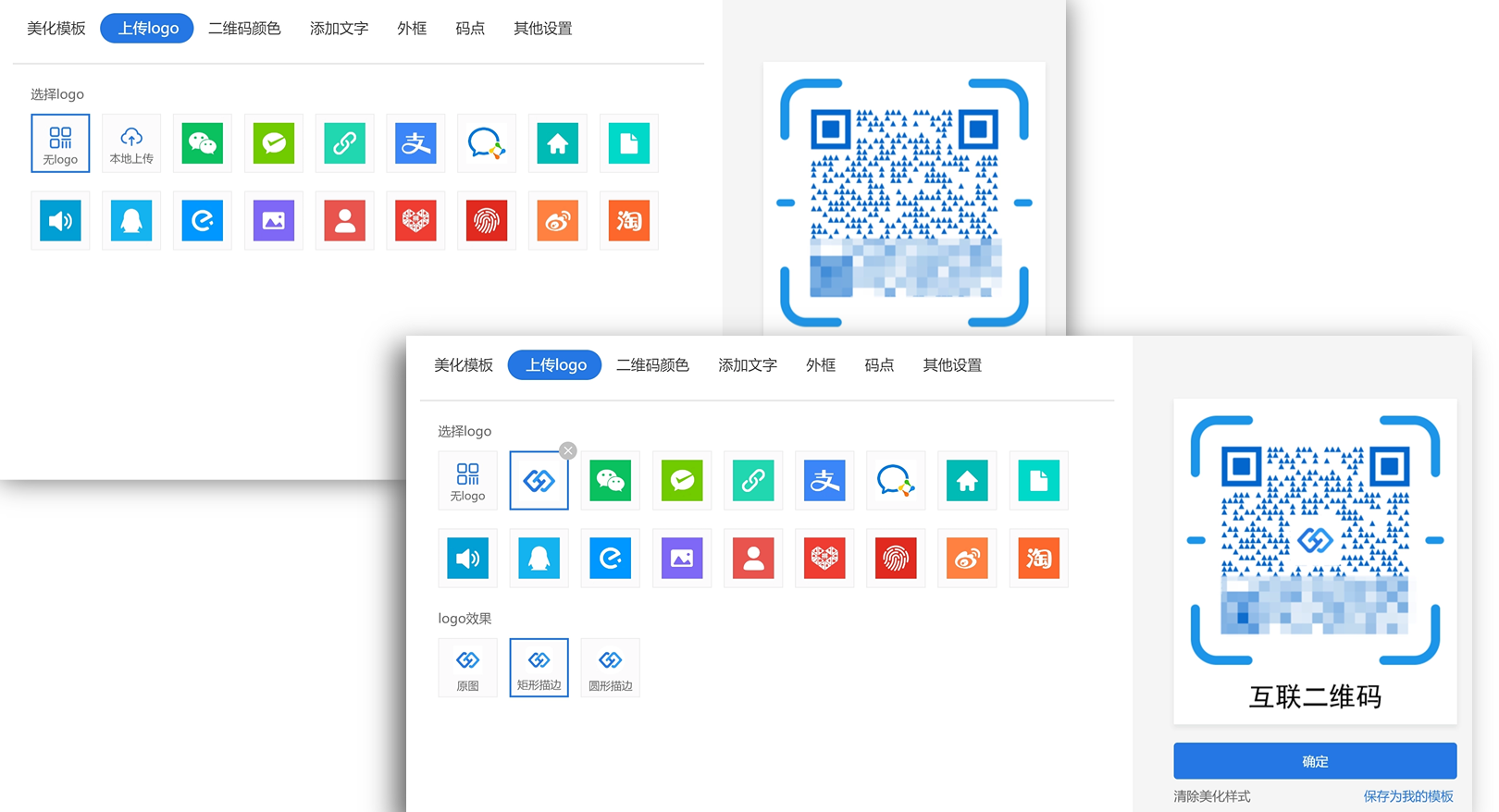The width and height of the screenshot is (1499, 812).
Task: Click 保存为我的模板 link
Action: coord(1408,796)
